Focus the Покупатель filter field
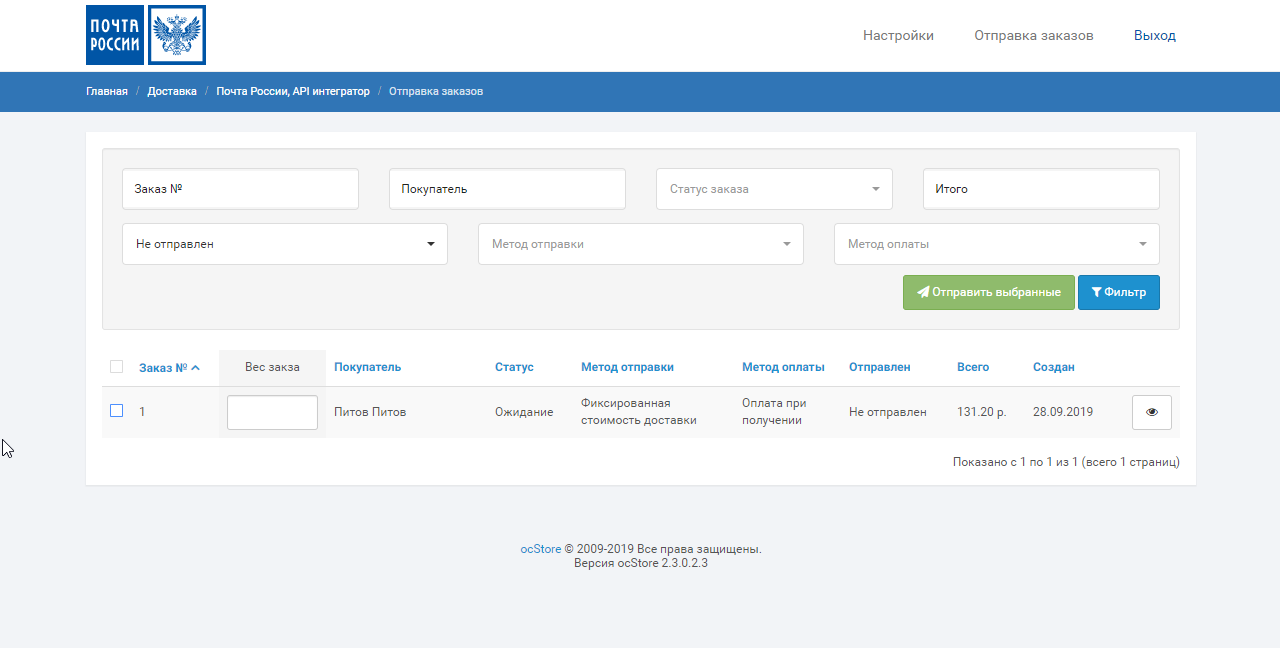Viewport: 1280px width, 648px height. tap(507, 189)
